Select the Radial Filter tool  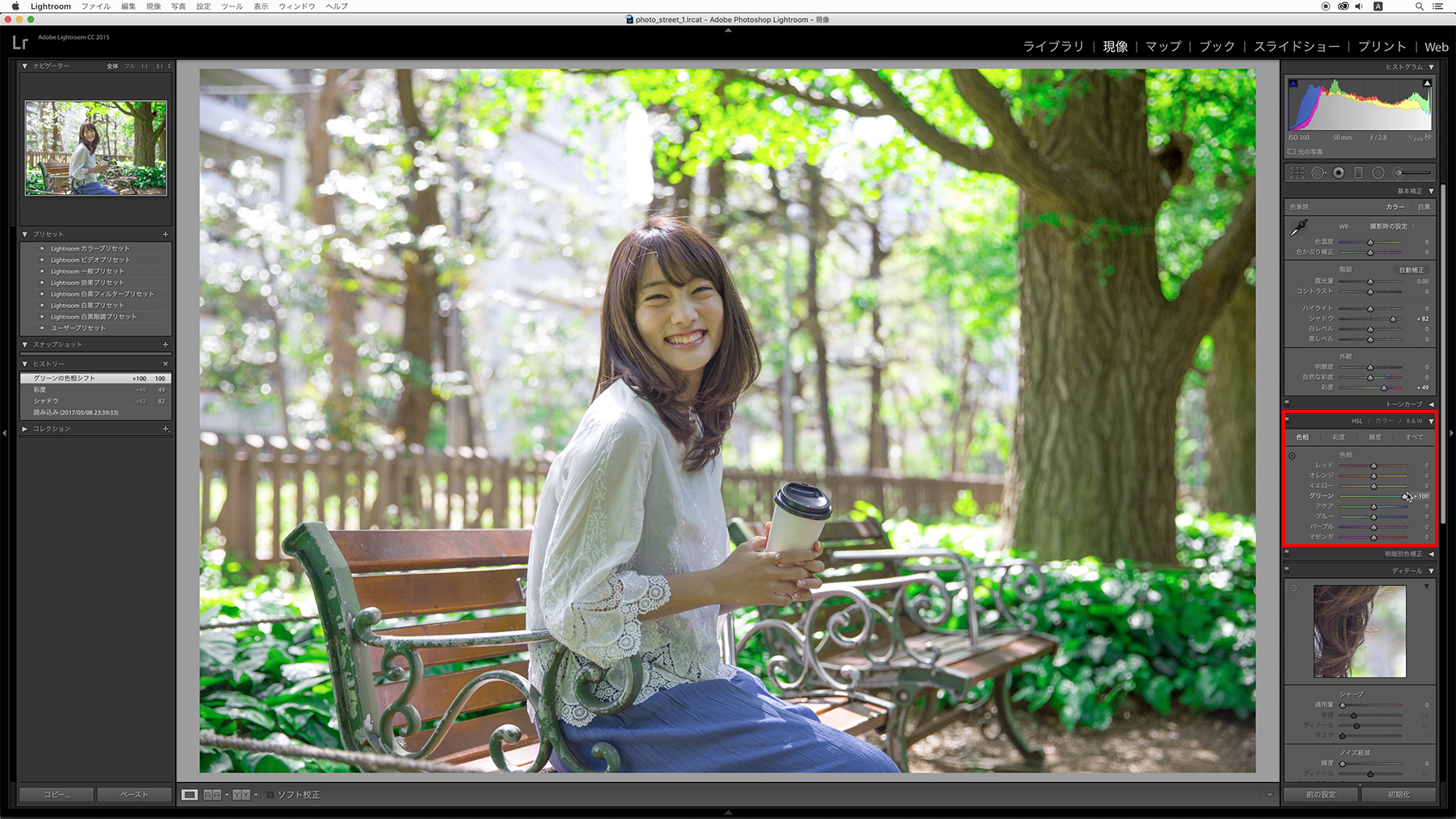point(1378,172)
